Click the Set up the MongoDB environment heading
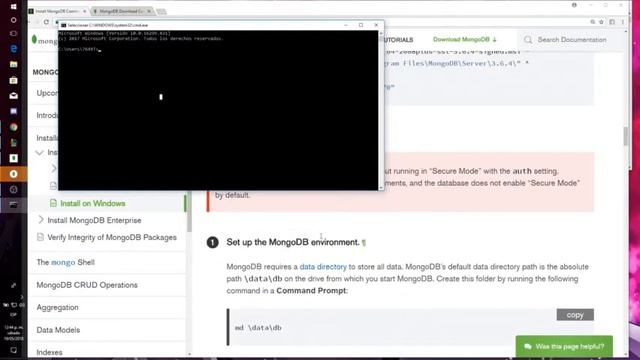Viewport: 640px width, 360px height. [x=293, y=242]
